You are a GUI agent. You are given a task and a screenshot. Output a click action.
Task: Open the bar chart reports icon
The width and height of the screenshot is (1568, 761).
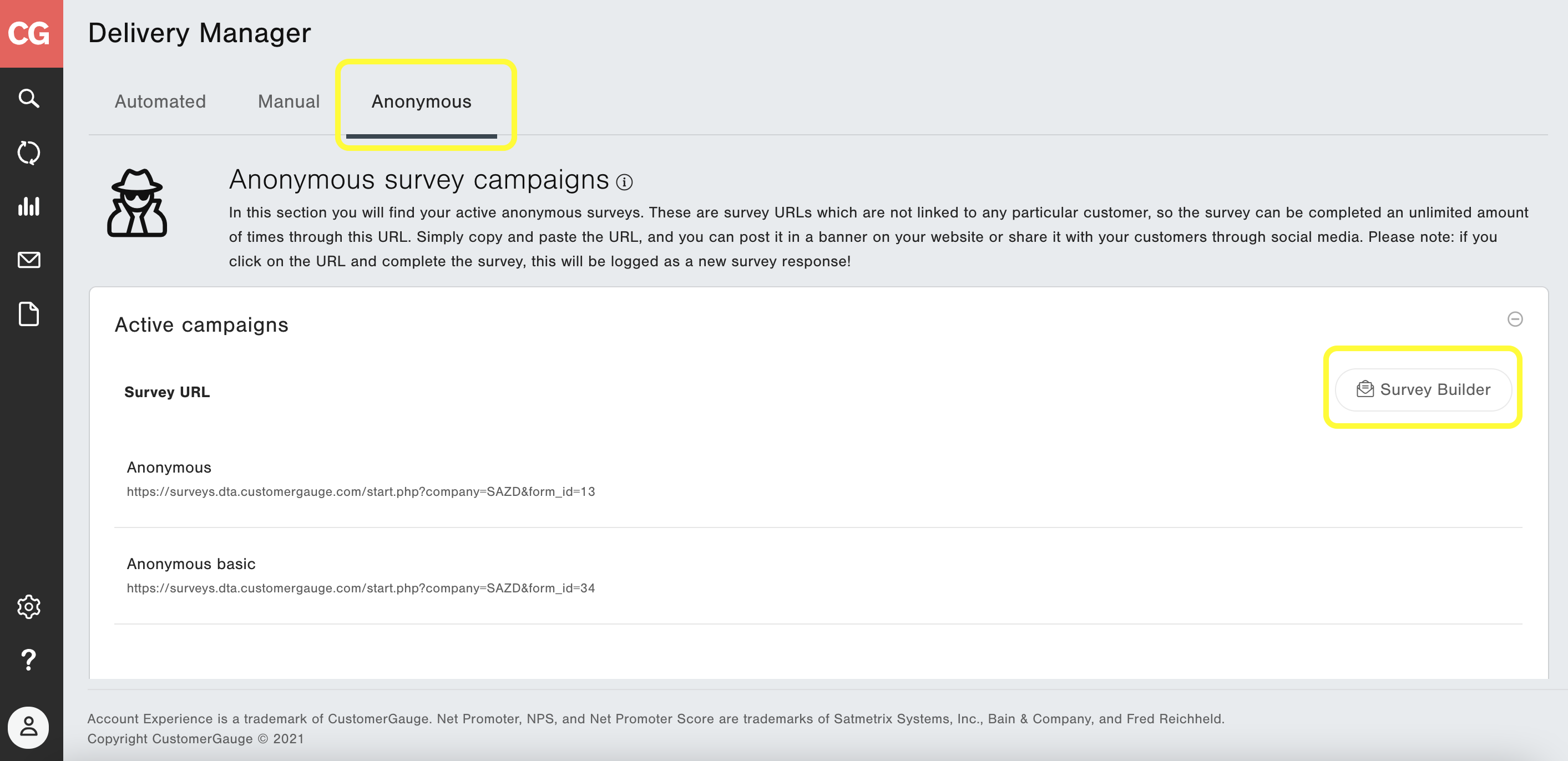click(x=29, y=206)
